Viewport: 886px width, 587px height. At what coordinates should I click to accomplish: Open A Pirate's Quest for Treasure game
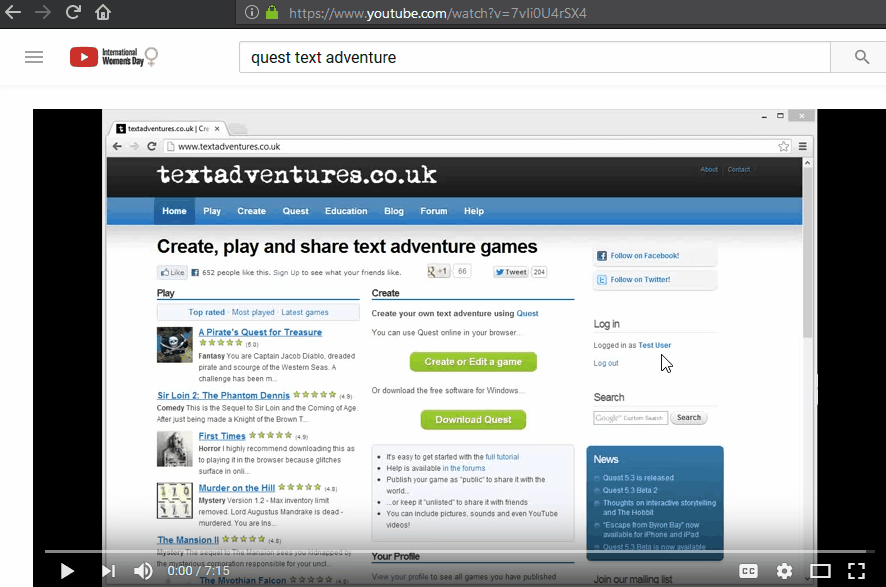click(x=260, y=332)
